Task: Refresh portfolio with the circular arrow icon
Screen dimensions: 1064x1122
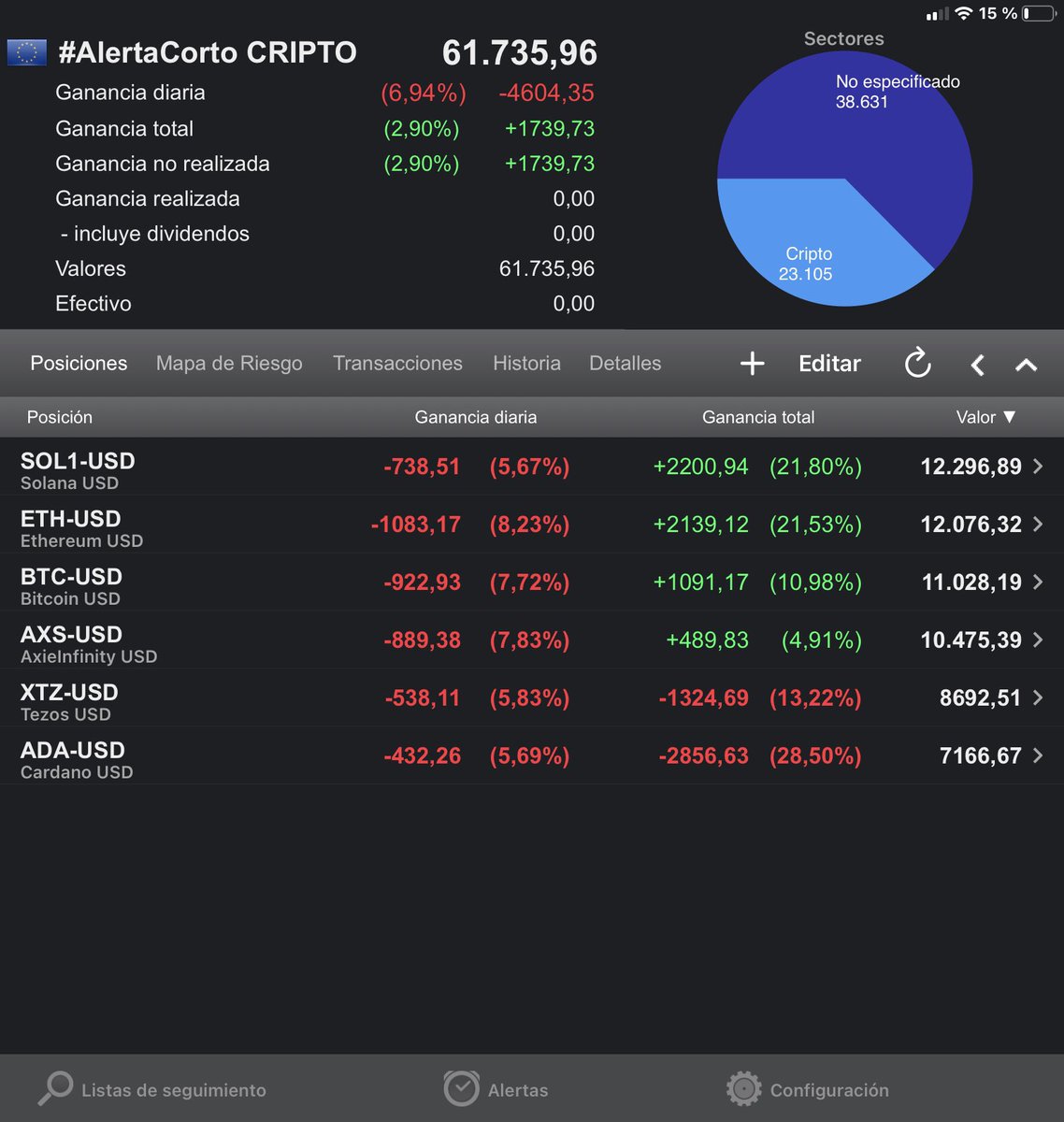Action: click(x=918, y=363)
